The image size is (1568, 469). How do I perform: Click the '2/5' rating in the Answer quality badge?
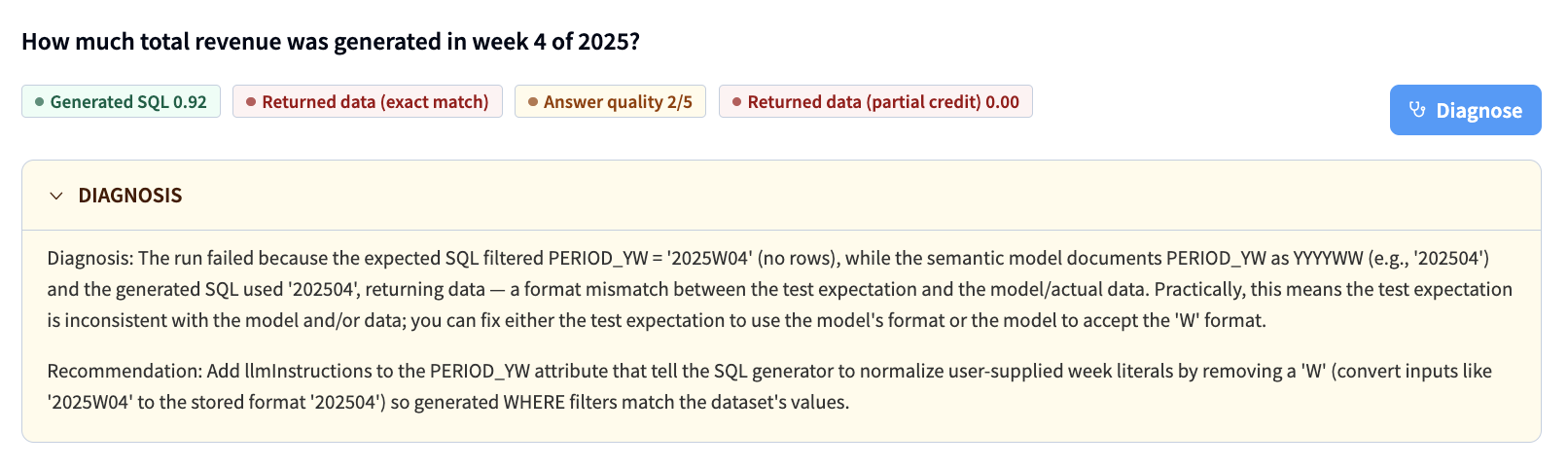[679, 102]
